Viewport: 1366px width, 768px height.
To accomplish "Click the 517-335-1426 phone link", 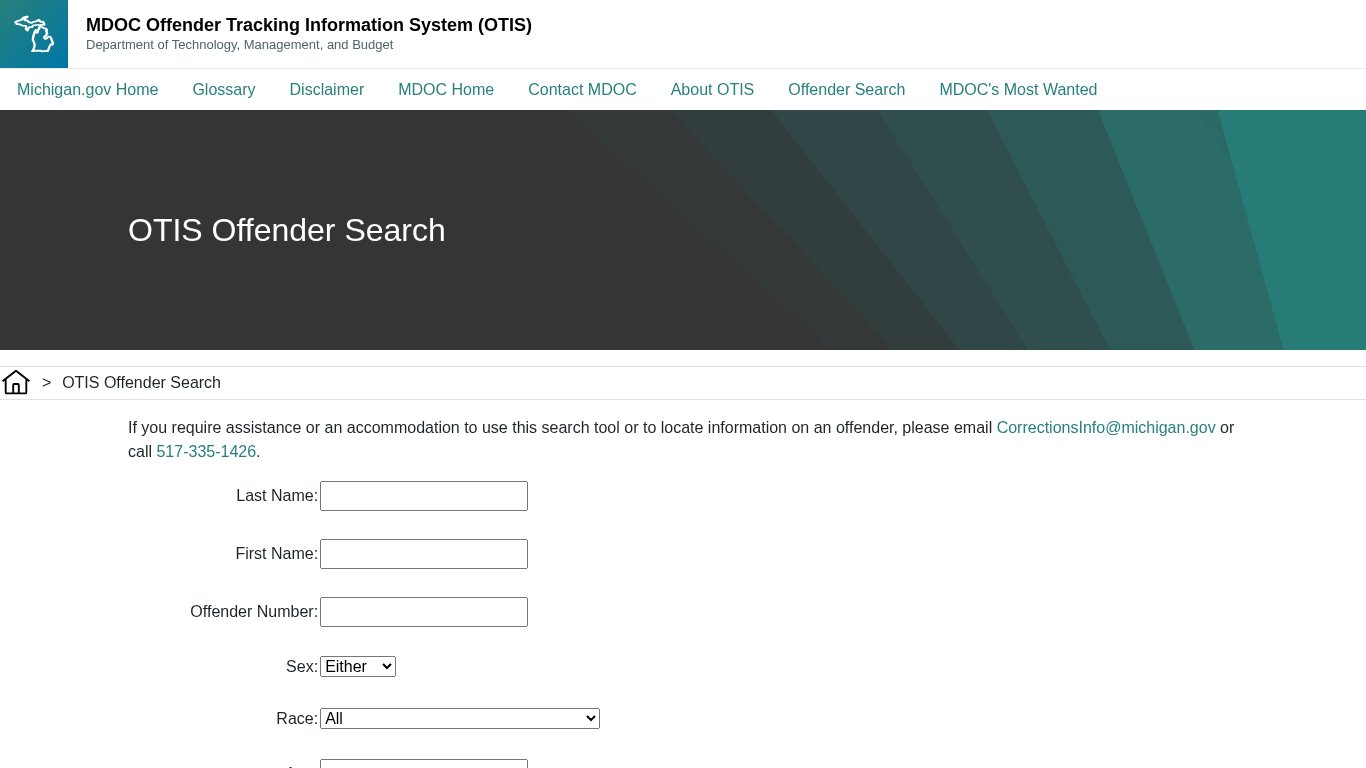I will [x=206, y=452].
